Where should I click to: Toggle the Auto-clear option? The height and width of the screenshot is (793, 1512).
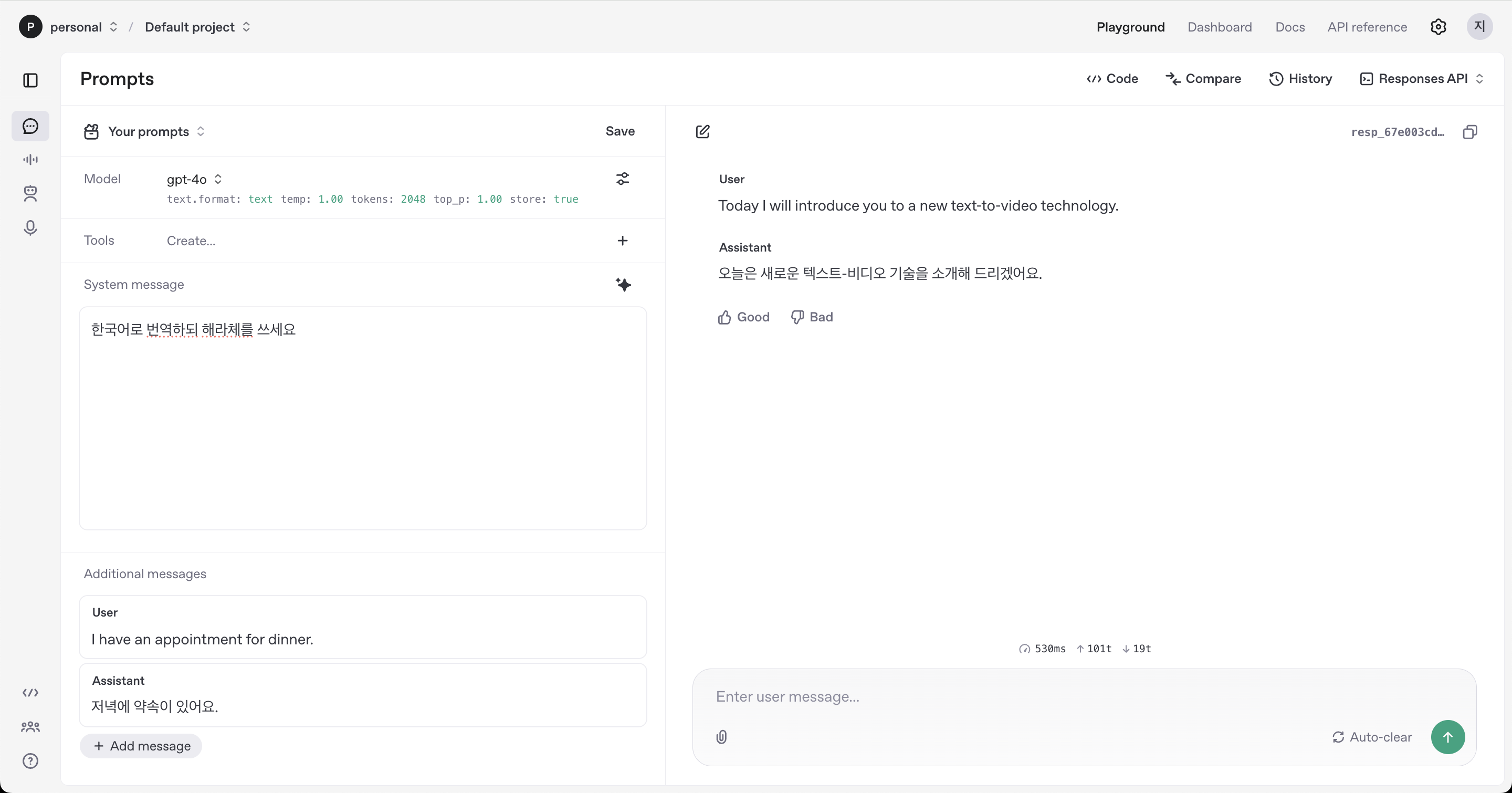click(1372, 737)
